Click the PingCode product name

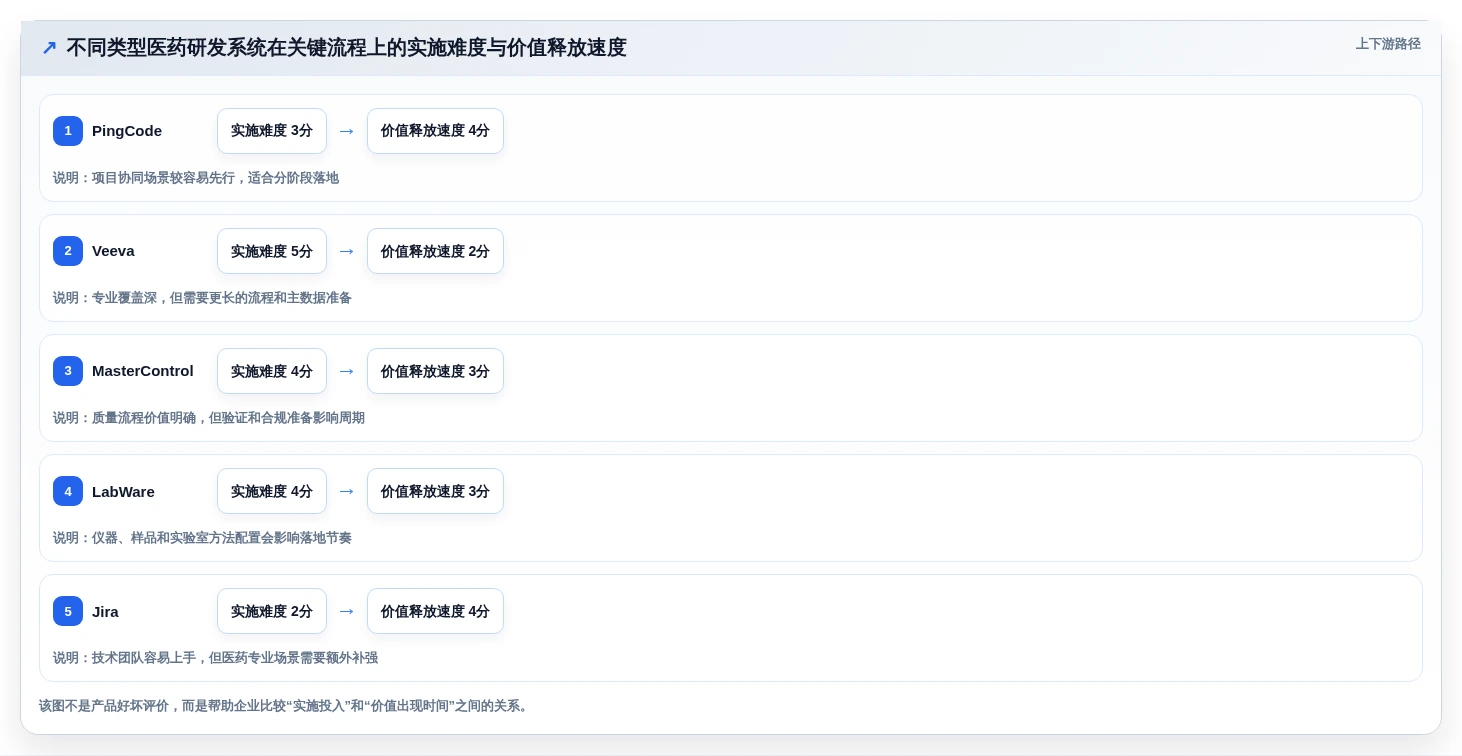[x=127, y=131]
